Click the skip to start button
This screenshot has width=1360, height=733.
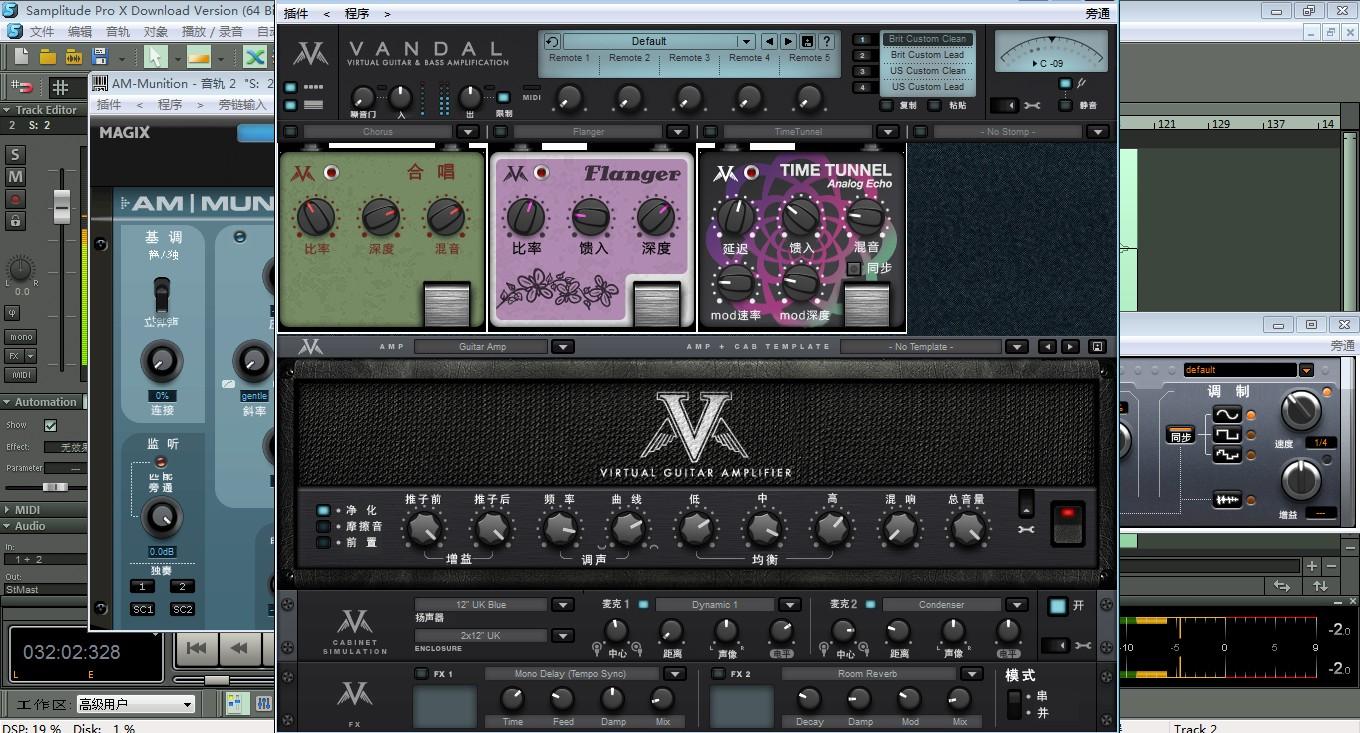coord(197,648)
